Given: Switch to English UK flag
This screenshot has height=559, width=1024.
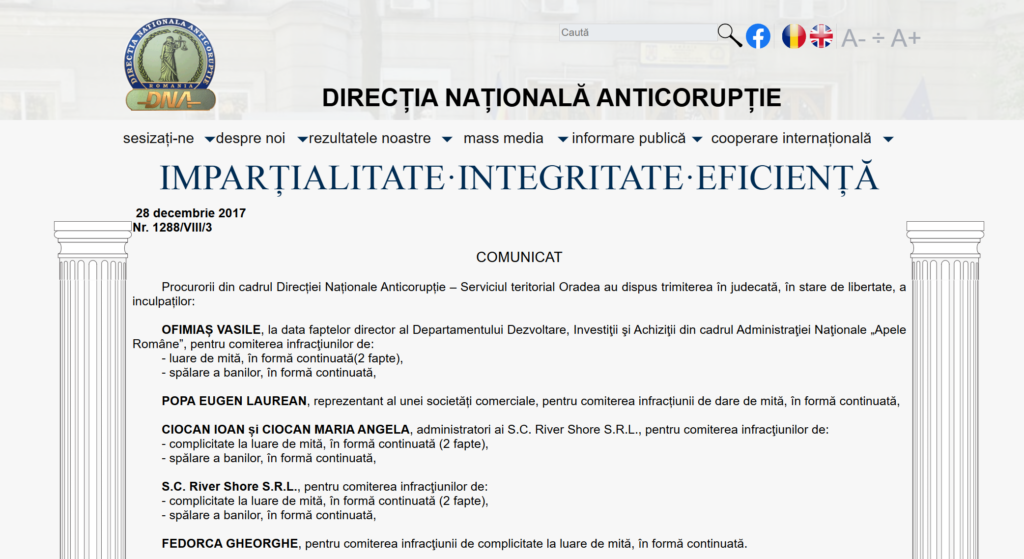Looking at the screenshot, I should pos(822,36).
